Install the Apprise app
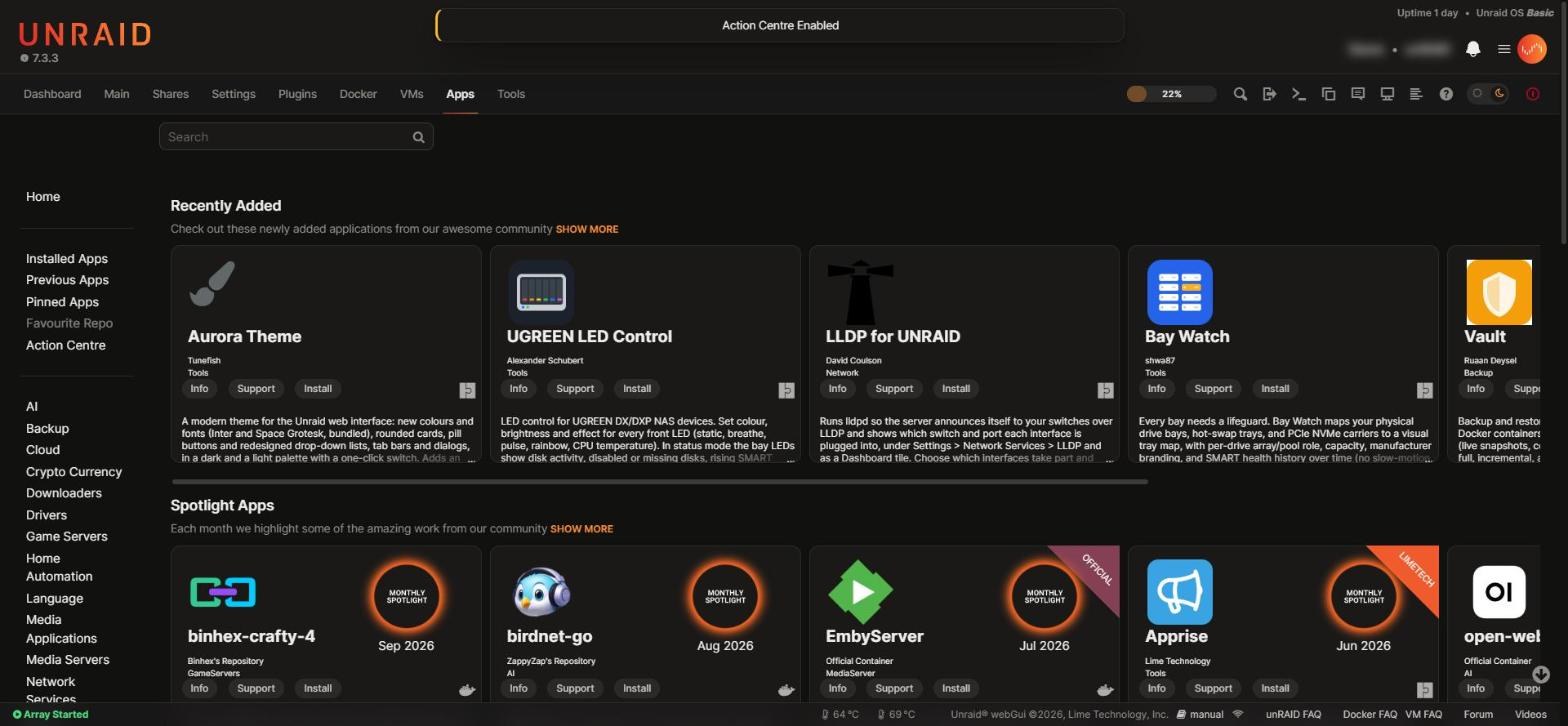 point(1275,688)
